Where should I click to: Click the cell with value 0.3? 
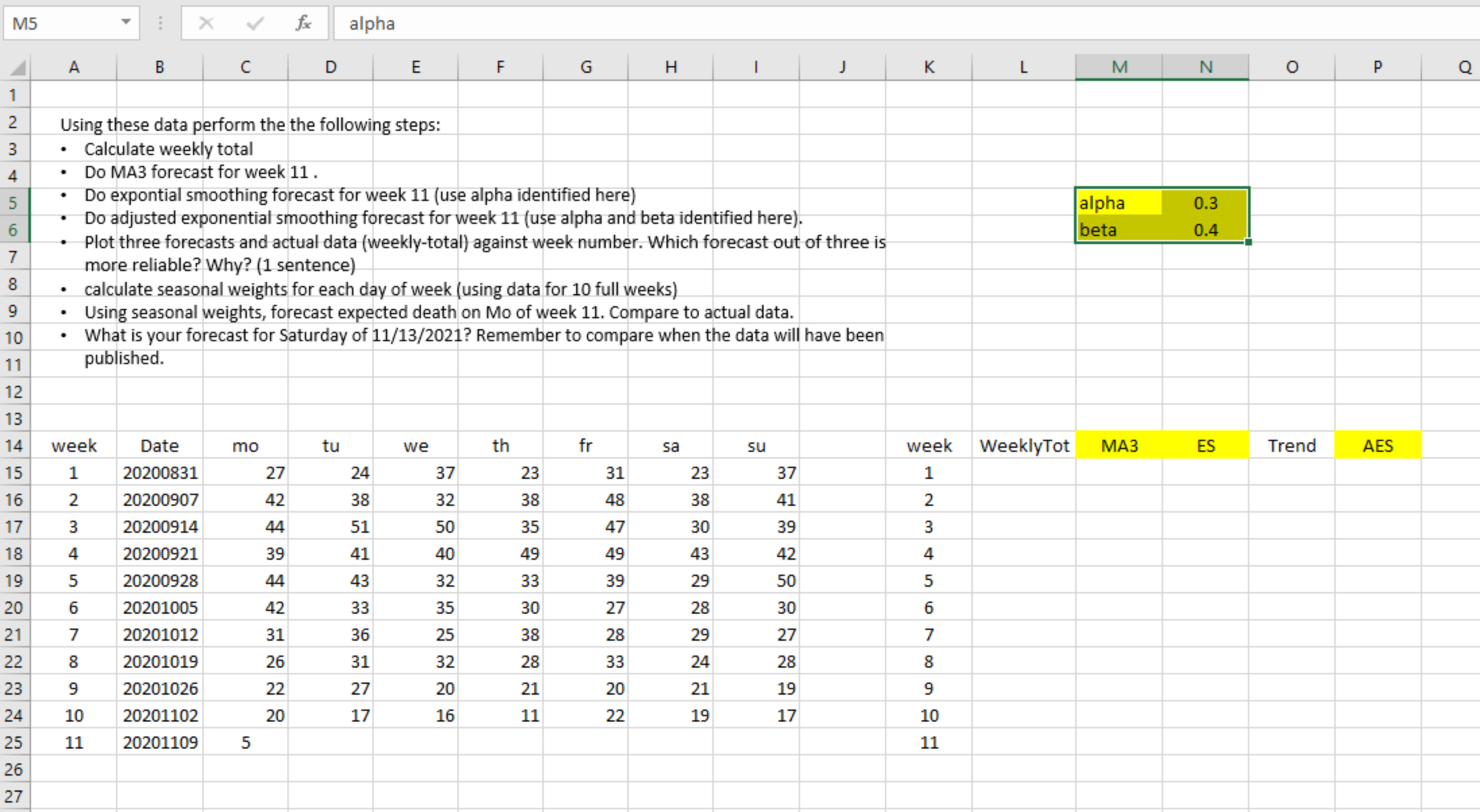1206,202
